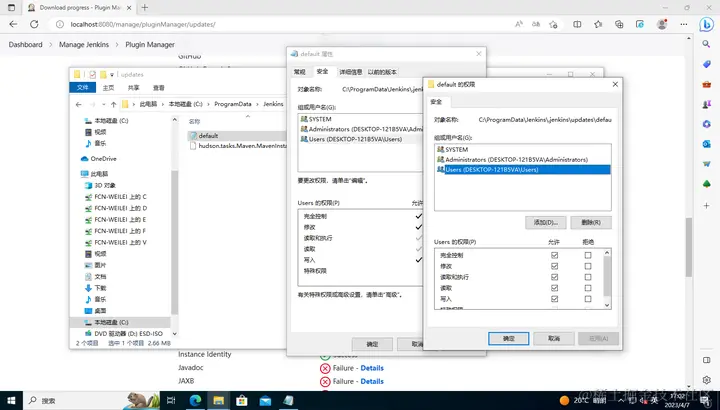Screen dimensions: 720x410
Task: Open 以前的版本 tab in properties dialog
Action: (x=382, y=72)
